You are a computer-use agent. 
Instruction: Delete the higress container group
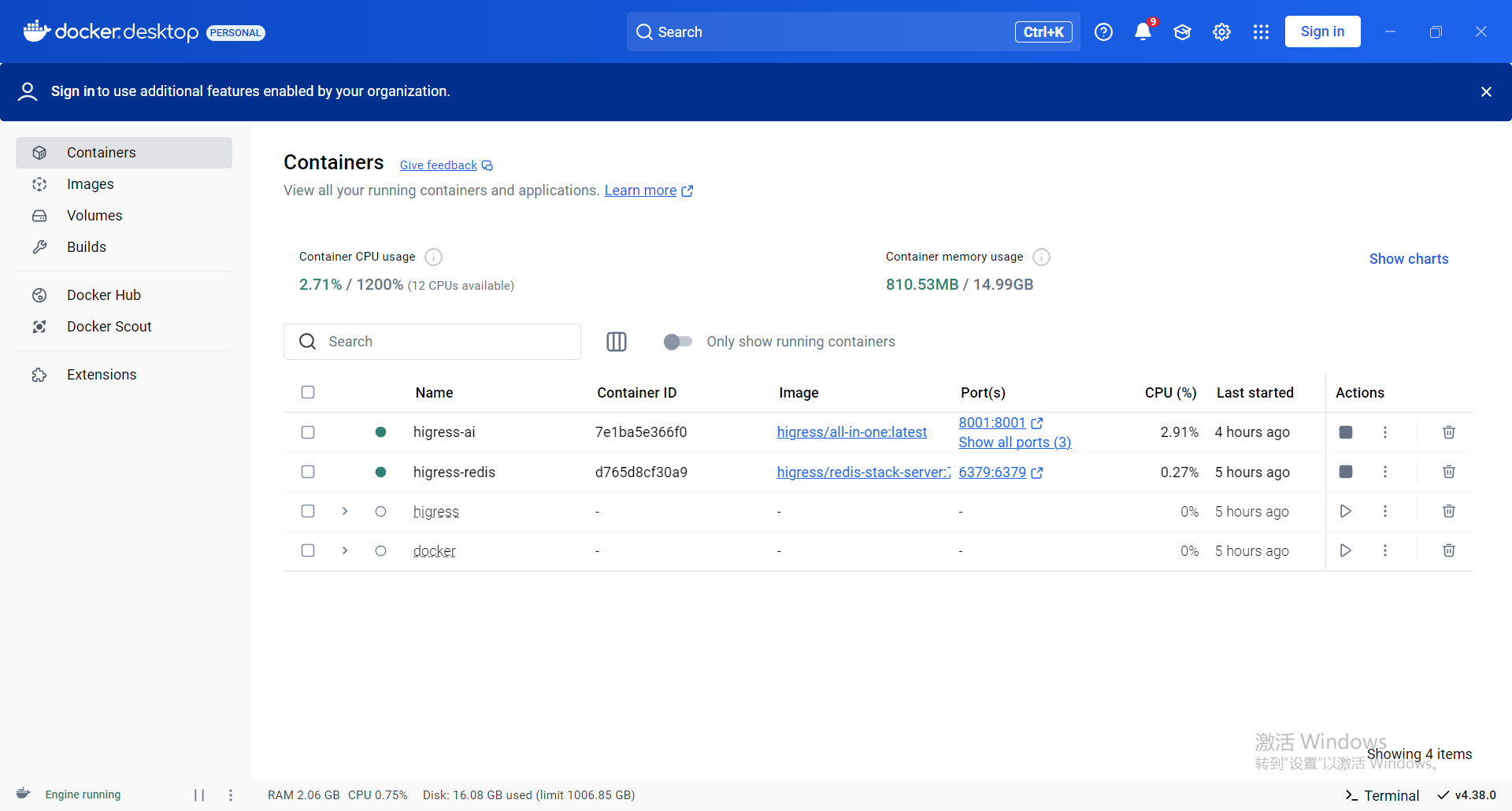1448,511
